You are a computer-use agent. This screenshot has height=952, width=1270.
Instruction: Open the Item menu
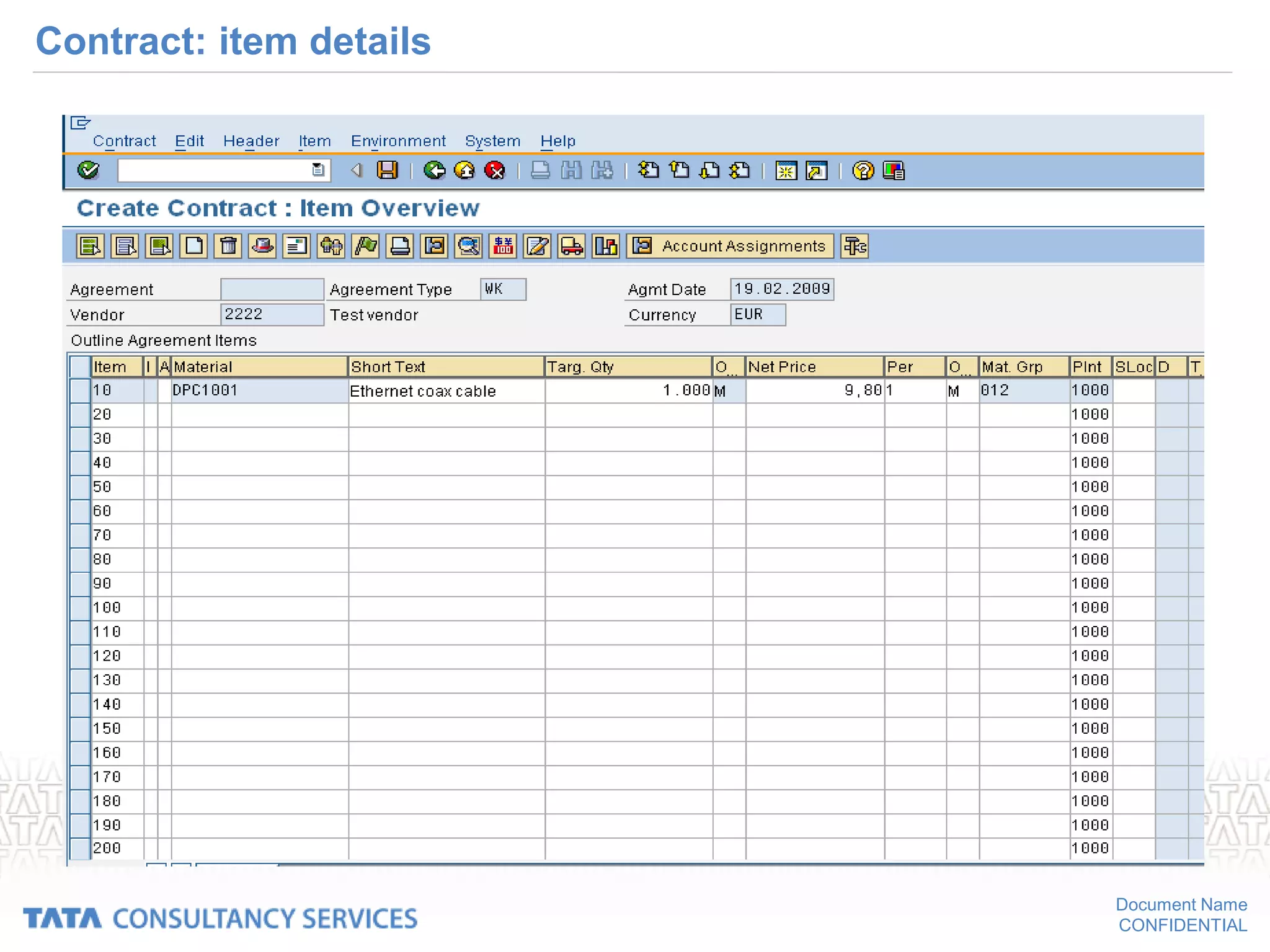coord(314,141)
